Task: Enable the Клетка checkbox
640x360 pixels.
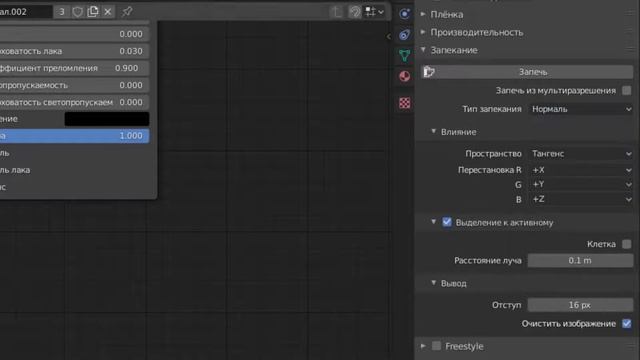Action: [x=627, y=244]
